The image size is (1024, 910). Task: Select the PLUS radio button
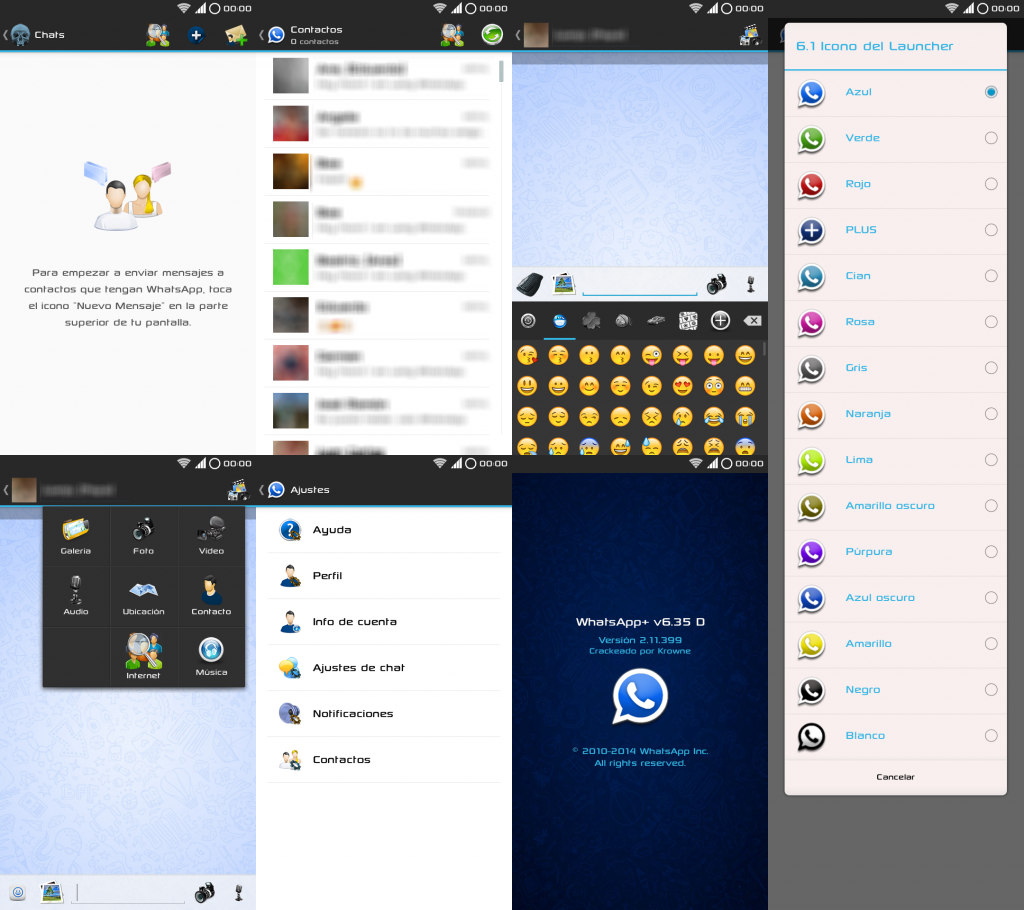(991, 230)
